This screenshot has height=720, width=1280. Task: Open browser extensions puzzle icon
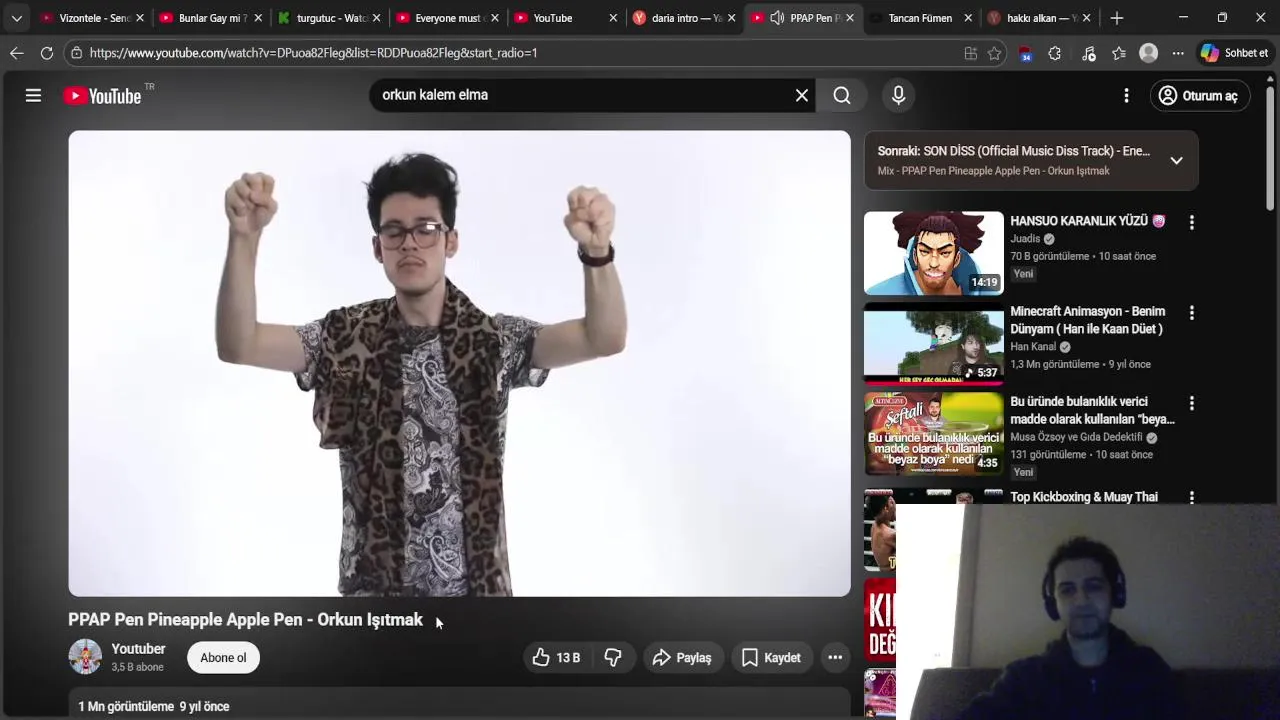point(1054,53)
